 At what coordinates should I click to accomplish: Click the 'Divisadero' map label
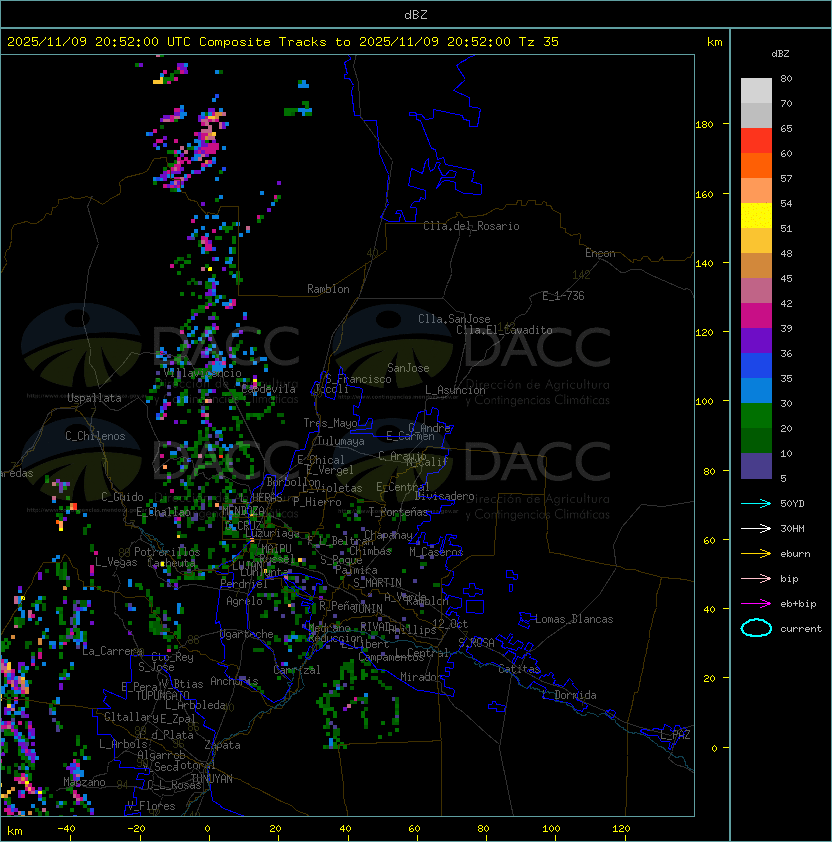(444, 496)
